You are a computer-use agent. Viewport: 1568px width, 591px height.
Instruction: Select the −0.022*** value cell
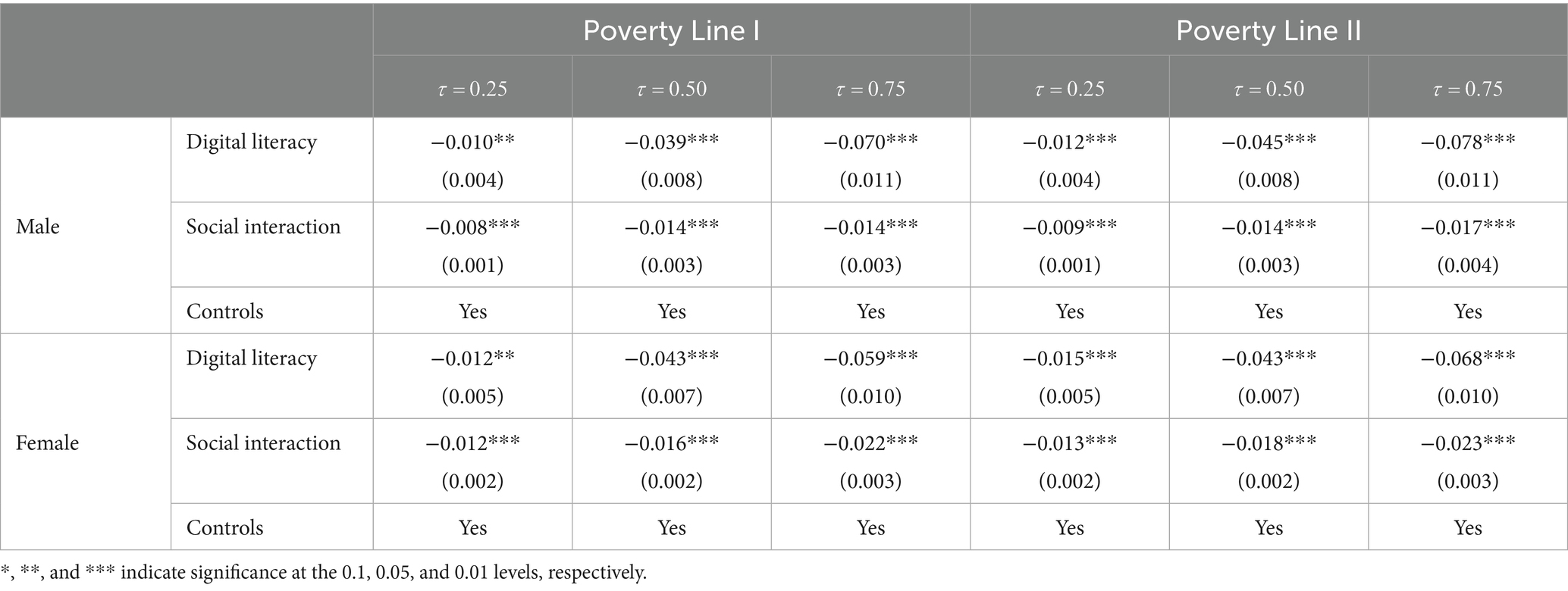870,442
